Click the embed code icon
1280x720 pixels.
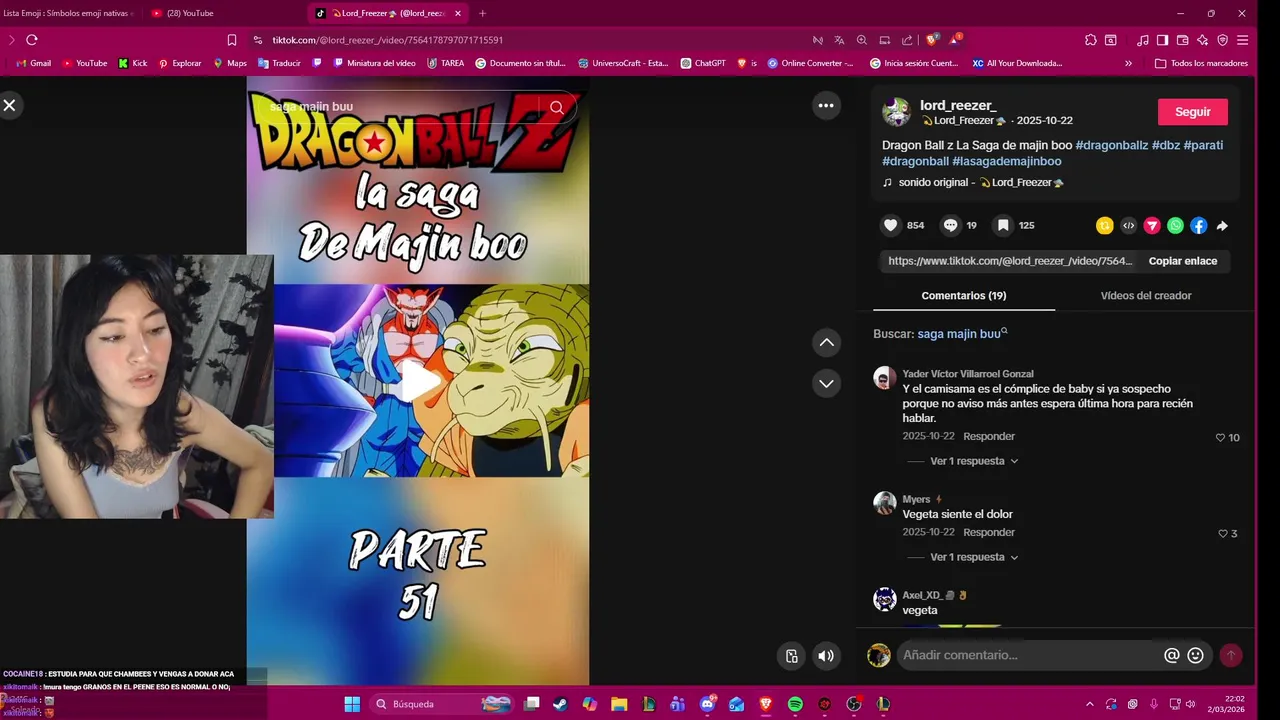(1129, 226)
